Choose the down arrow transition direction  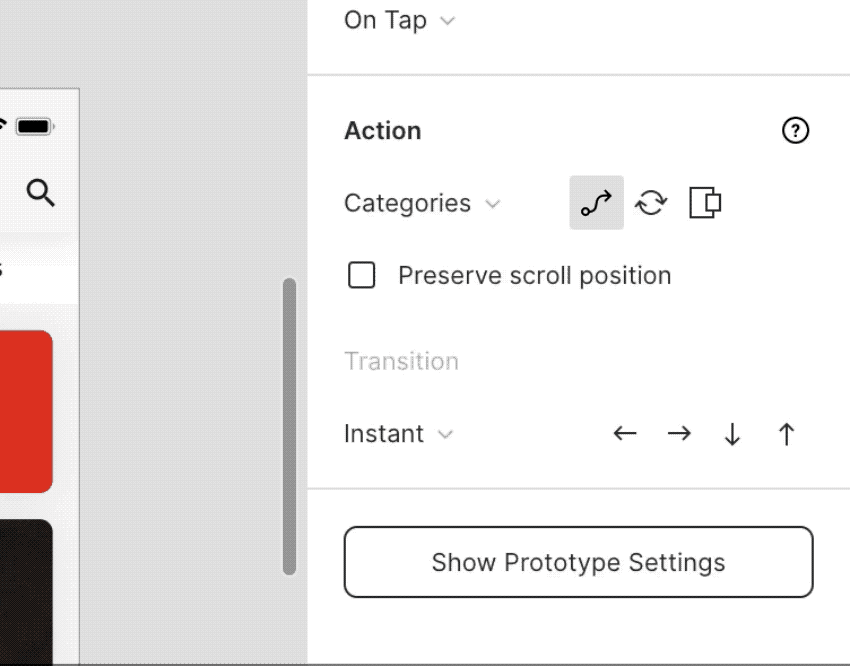[732, 434]
